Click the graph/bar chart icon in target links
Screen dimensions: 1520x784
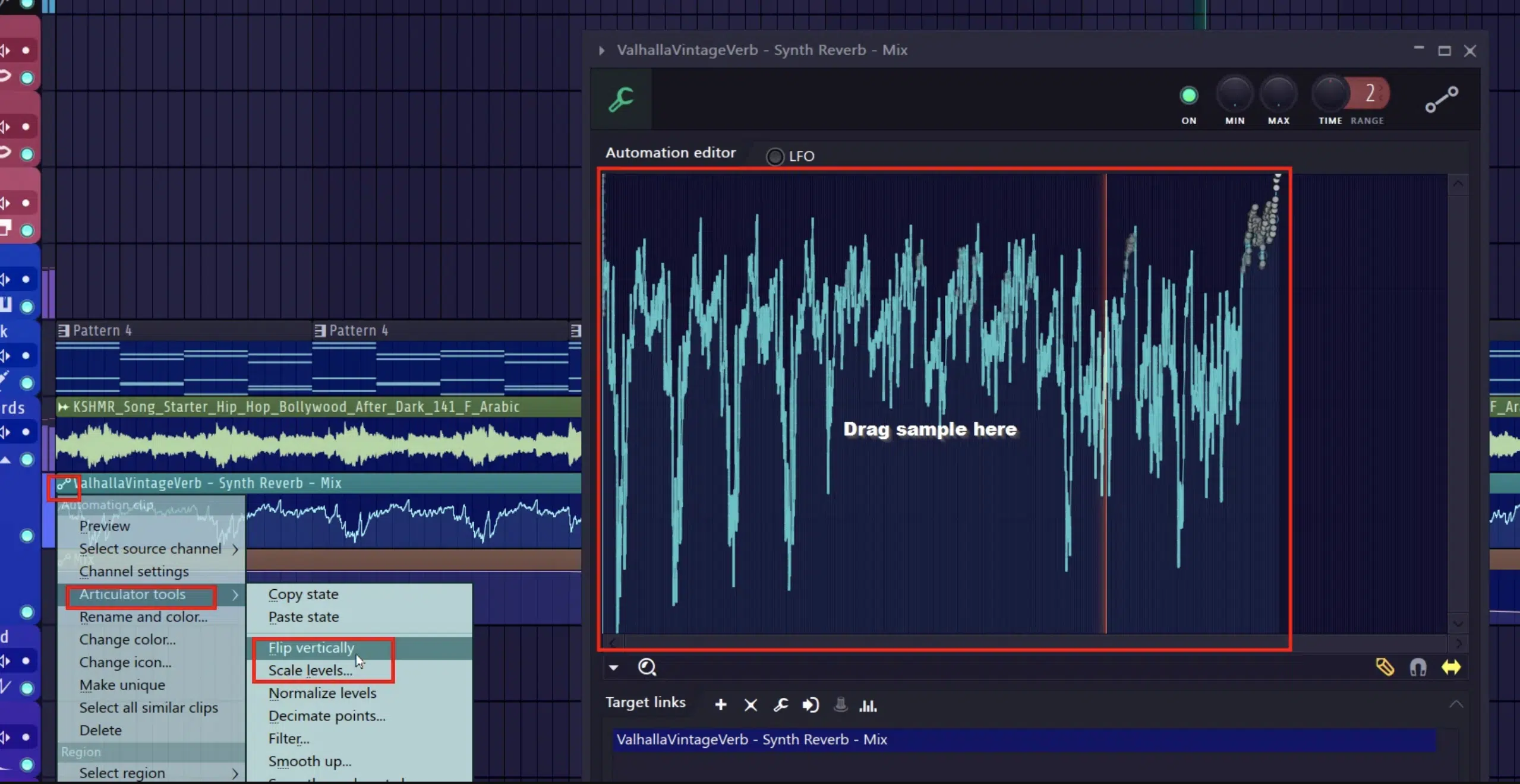click(868, 705)
